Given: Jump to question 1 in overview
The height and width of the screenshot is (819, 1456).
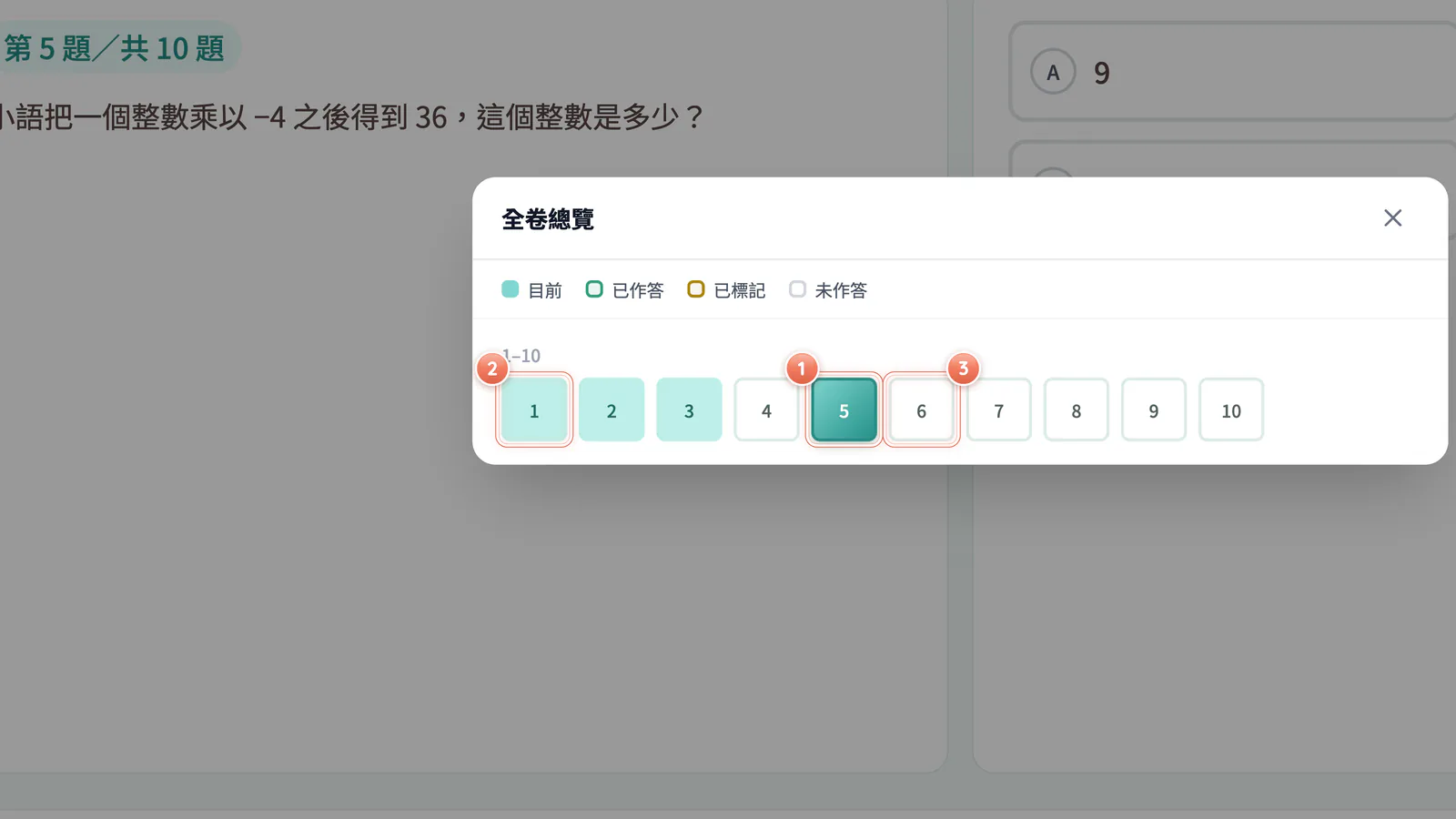Looking at the screenshot, I should coord(534,409).
